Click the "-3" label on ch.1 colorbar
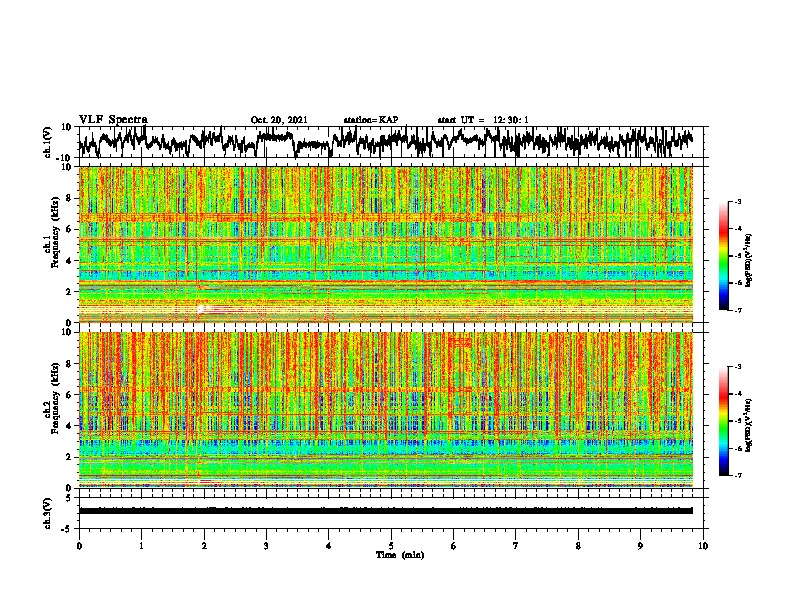Viewport: 792px width, 612px height. tap(737, 201)
